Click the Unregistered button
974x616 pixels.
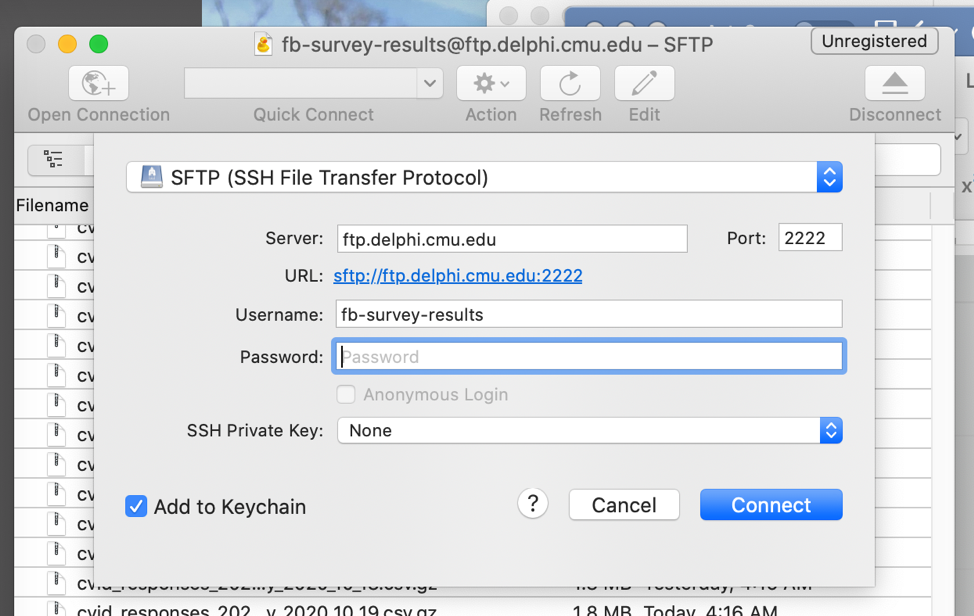(874, 41)
